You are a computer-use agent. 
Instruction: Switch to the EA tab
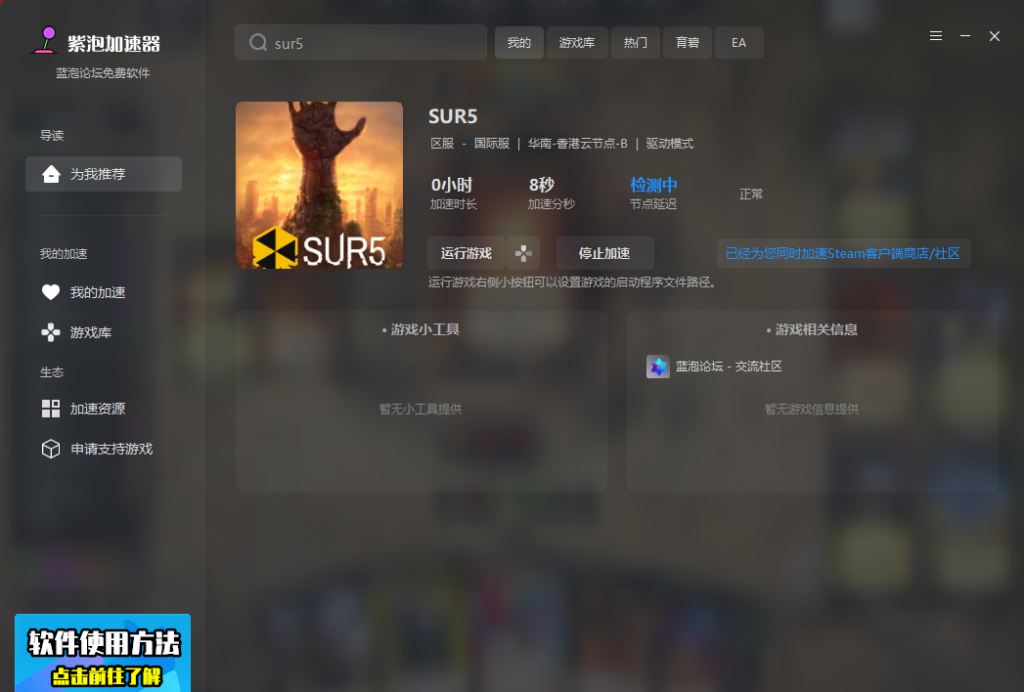(x=739, y=42)
